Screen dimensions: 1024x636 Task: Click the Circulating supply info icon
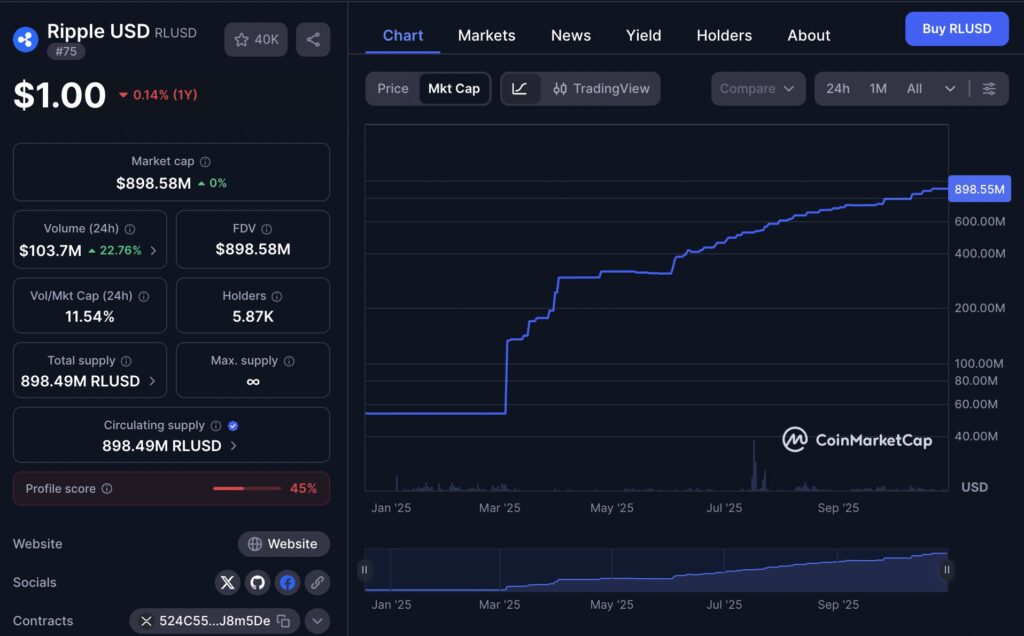pyautogui.click(x=216, y=426)
